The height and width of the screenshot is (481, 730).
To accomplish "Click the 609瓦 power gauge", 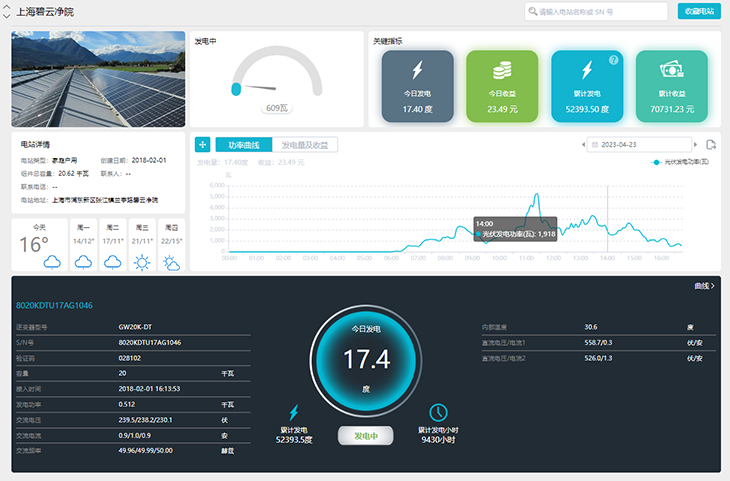I will click(x=277, y=85).
